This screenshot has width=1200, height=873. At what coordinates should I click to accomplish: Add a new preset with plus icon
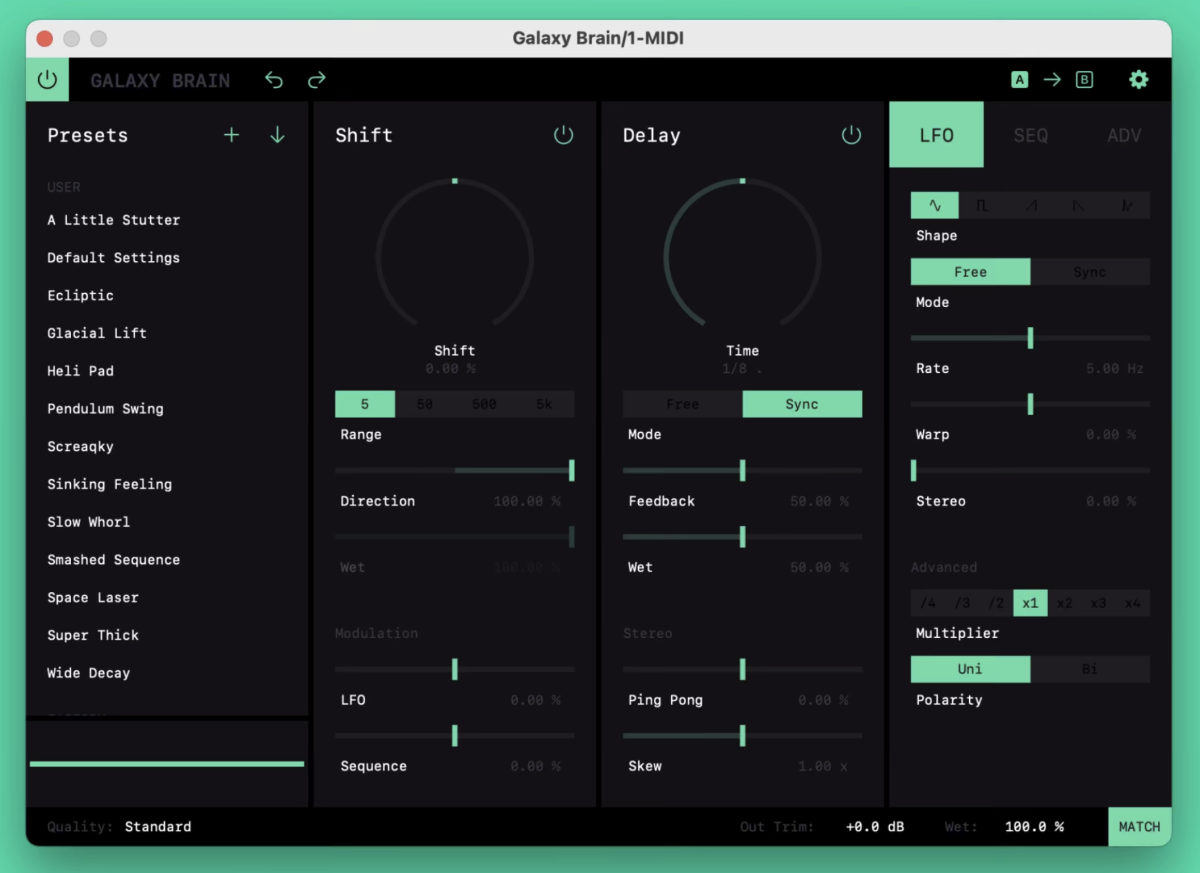coord(231,135)
